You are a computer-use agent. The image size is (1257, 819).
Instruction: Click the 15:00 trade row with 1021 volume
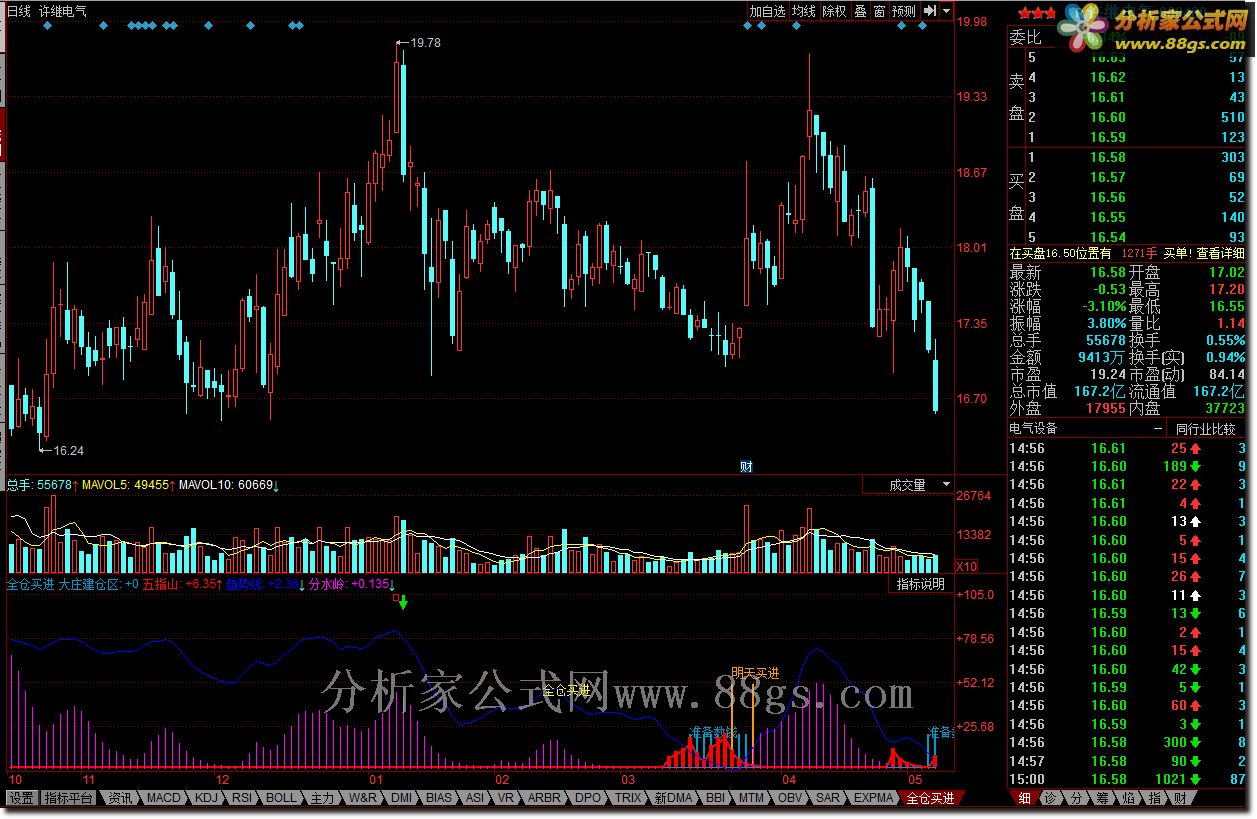click(1128, 779)
